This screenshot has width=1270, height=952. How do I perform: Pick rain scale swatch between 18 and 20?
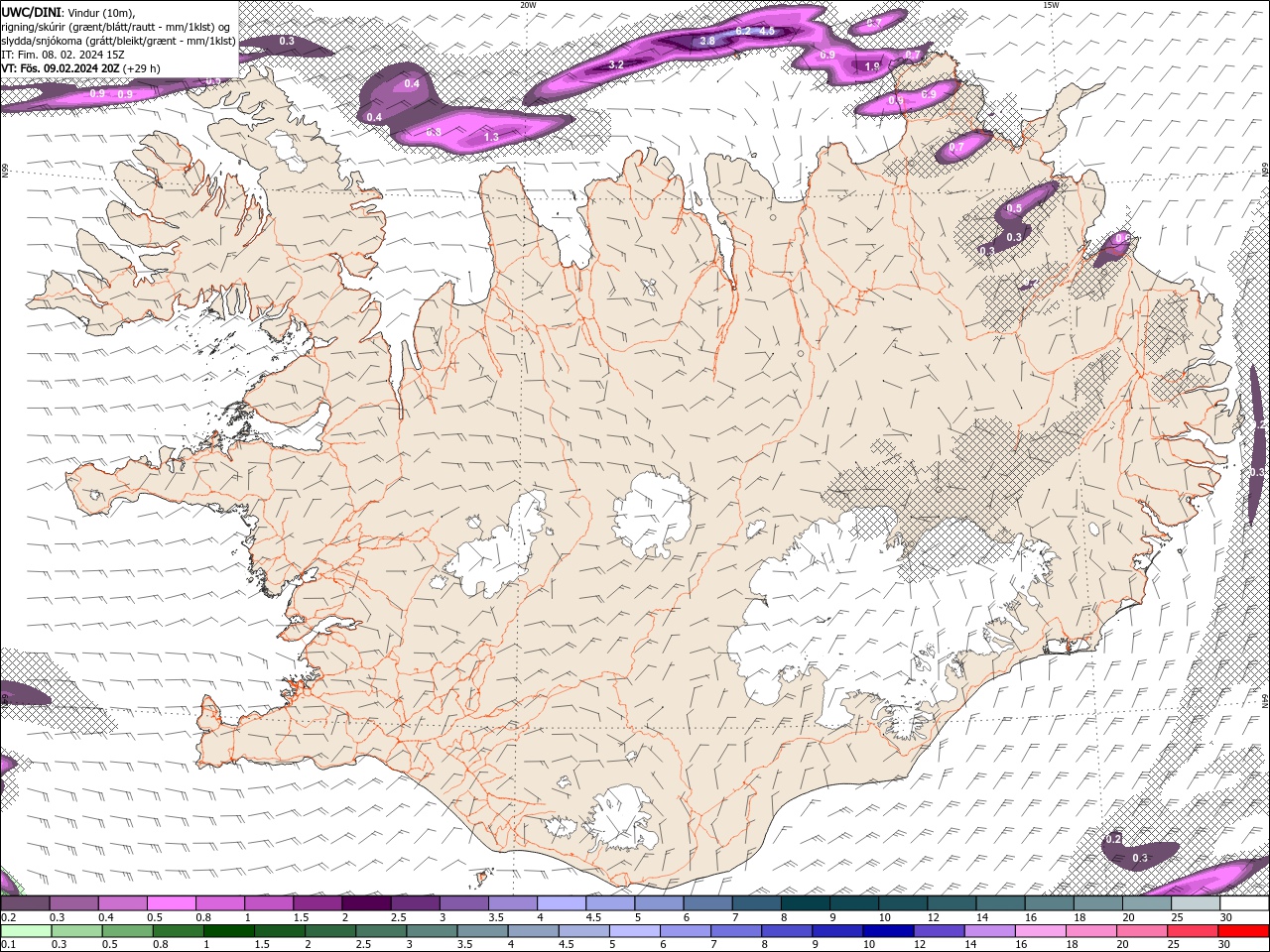tap(1092, 931)
